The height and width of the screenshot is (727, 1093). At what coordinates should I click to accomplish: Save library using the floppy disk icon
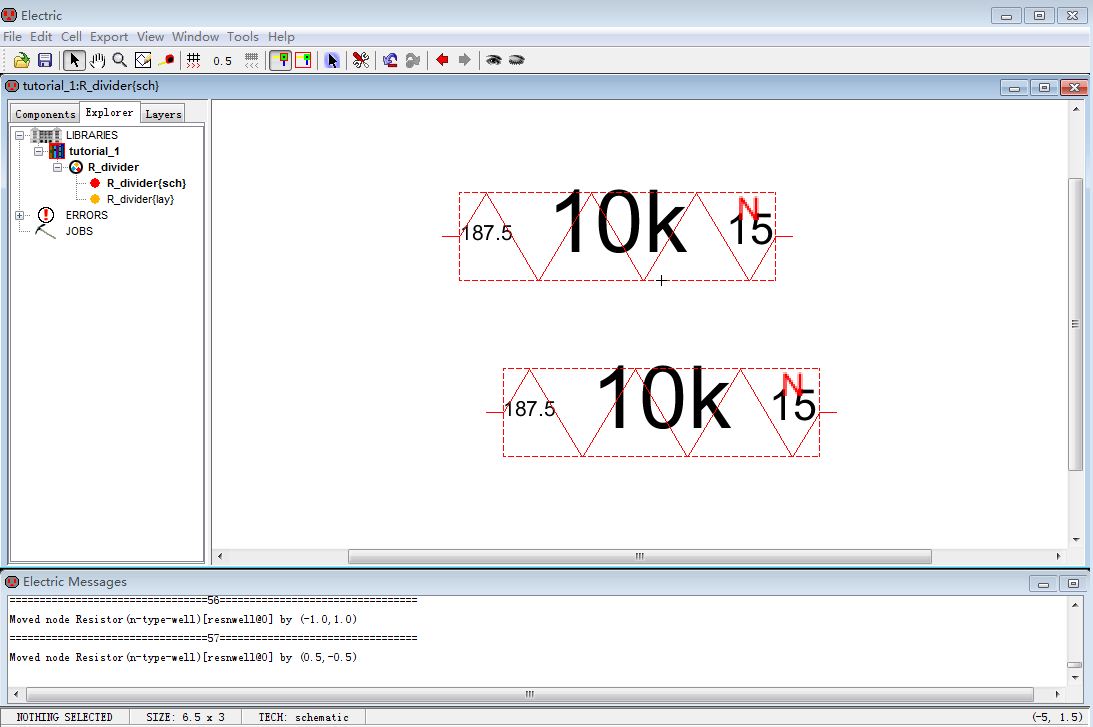tap(44, 60)
